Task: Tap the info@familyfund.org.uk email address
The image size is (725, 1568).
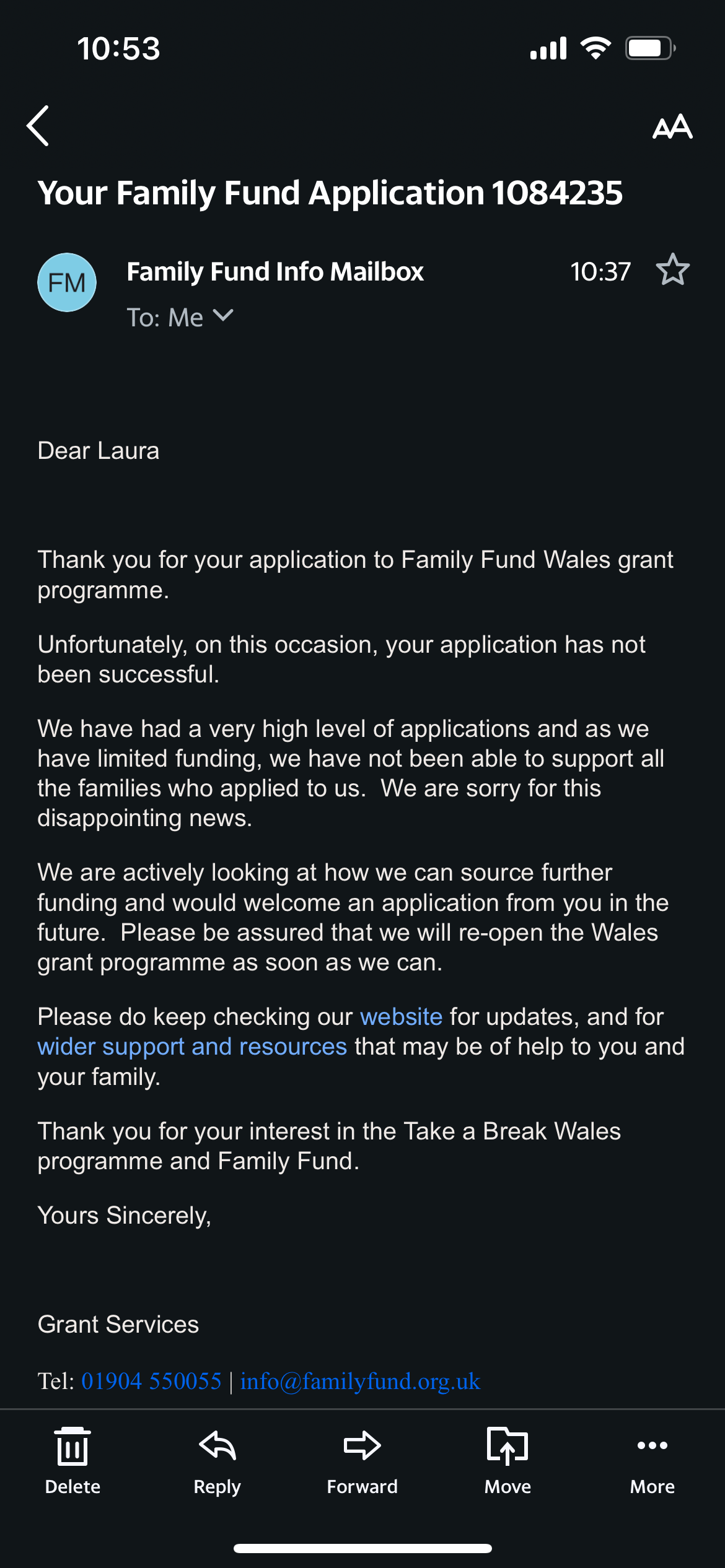Action: coord(360,1382)
